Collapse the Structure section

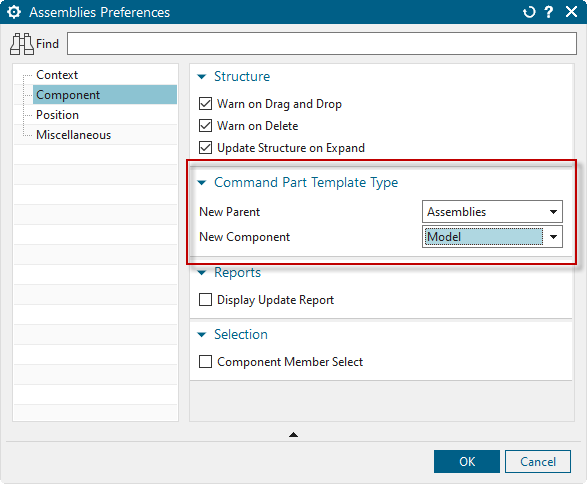(x=202, y=77)
